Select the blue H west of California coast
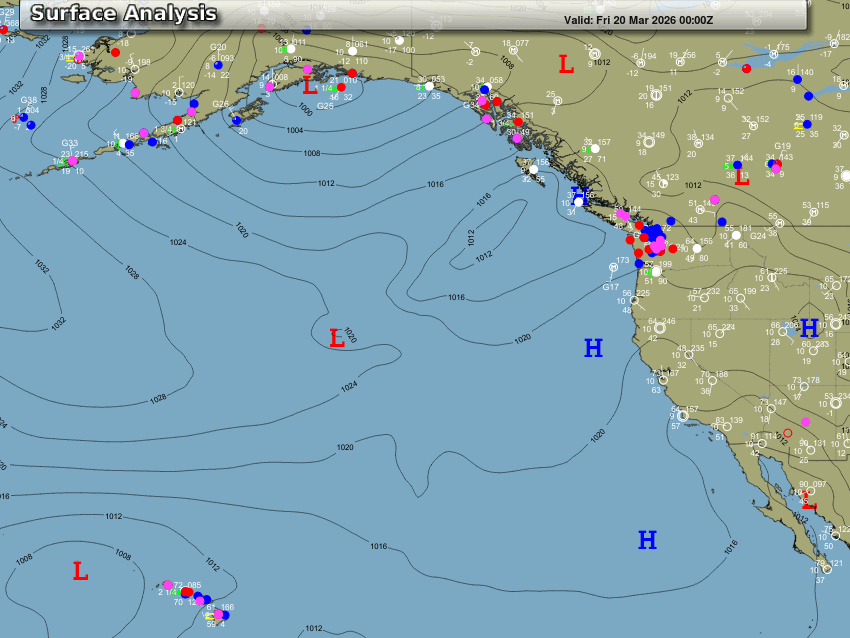Viewport: 850px width, 638px height. pyautogui.click(x=593, y=348)
